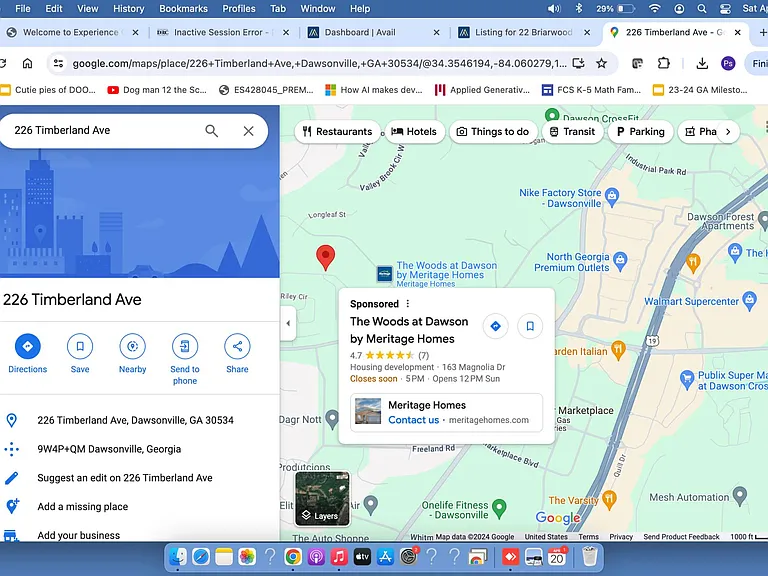The height and width of the screenshot is (576, 768).
Task: Get directions to The Woods at Dawson
Action: point(495,326)
